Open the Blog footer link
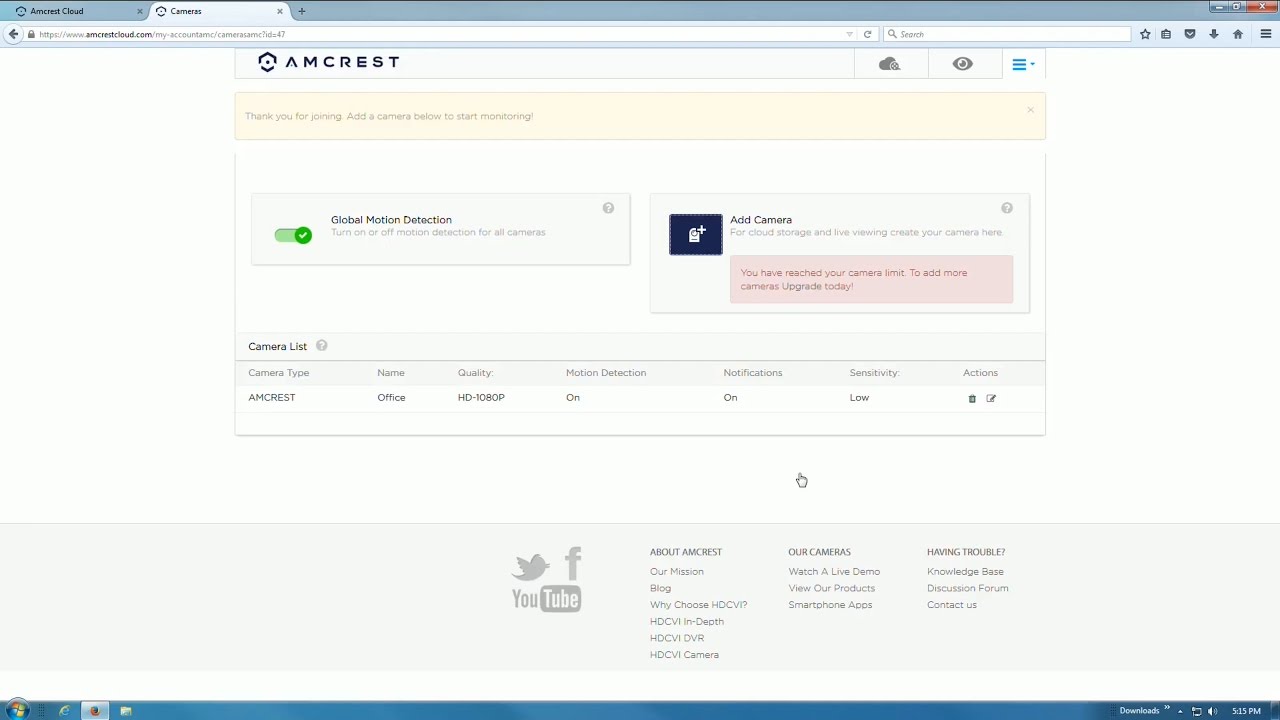The width and height of the screenshot is (1280, 720). click(x=660, y=588)
